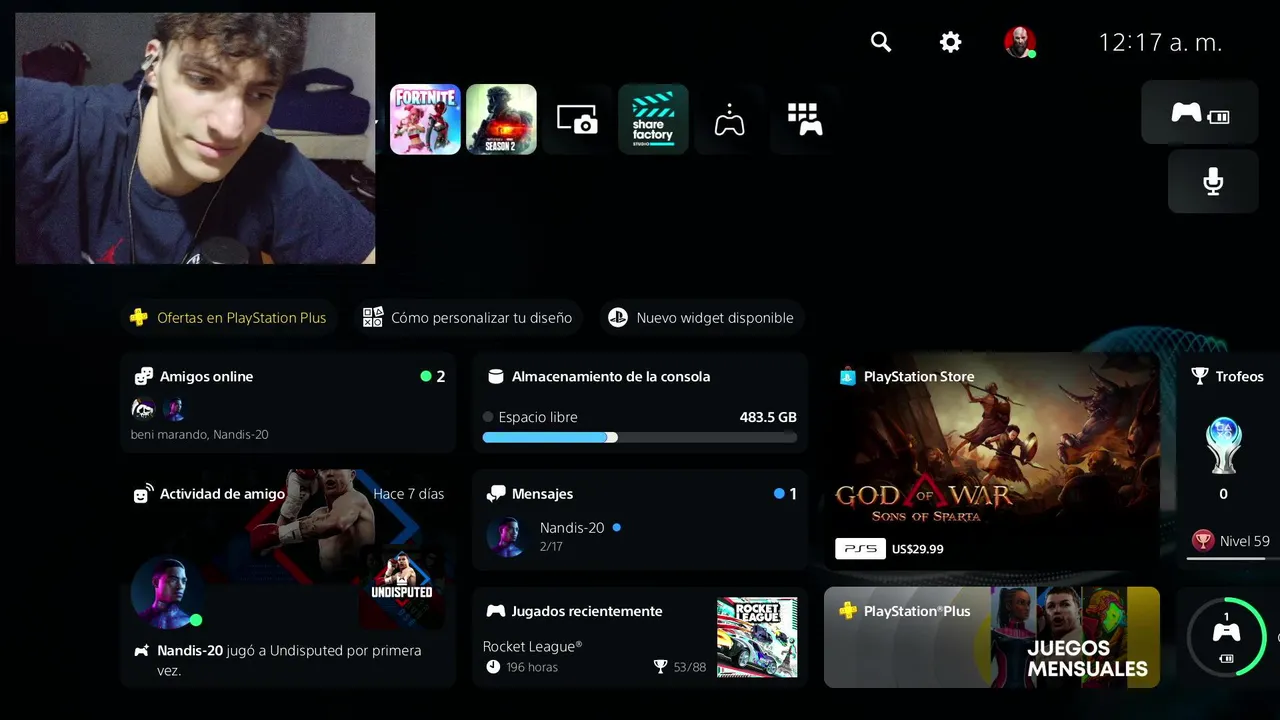
Task: Click the online friends count 2
Action: 433,377
